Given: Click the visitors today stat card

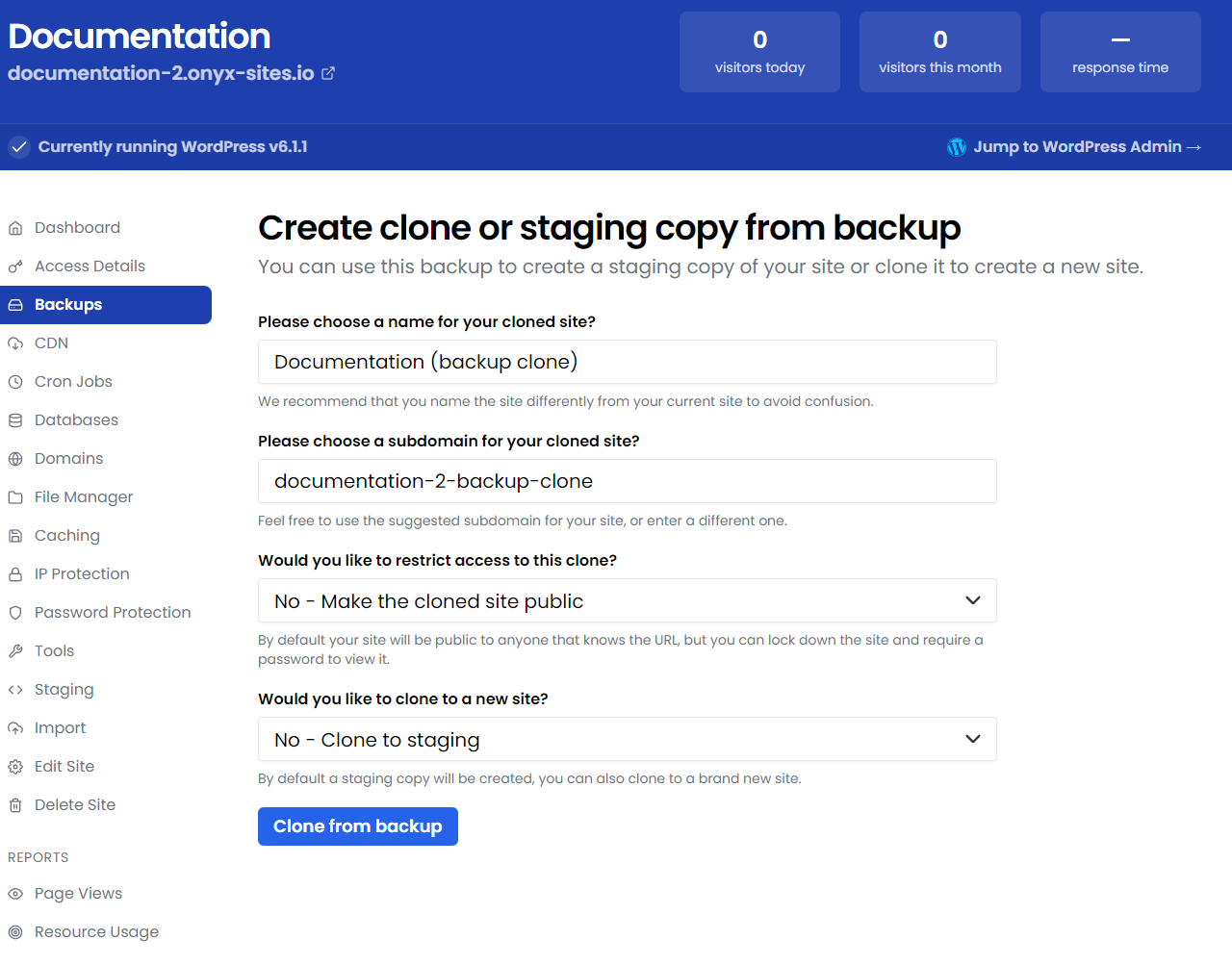Looking at the screenshot, I should click(x=759, y=52).
